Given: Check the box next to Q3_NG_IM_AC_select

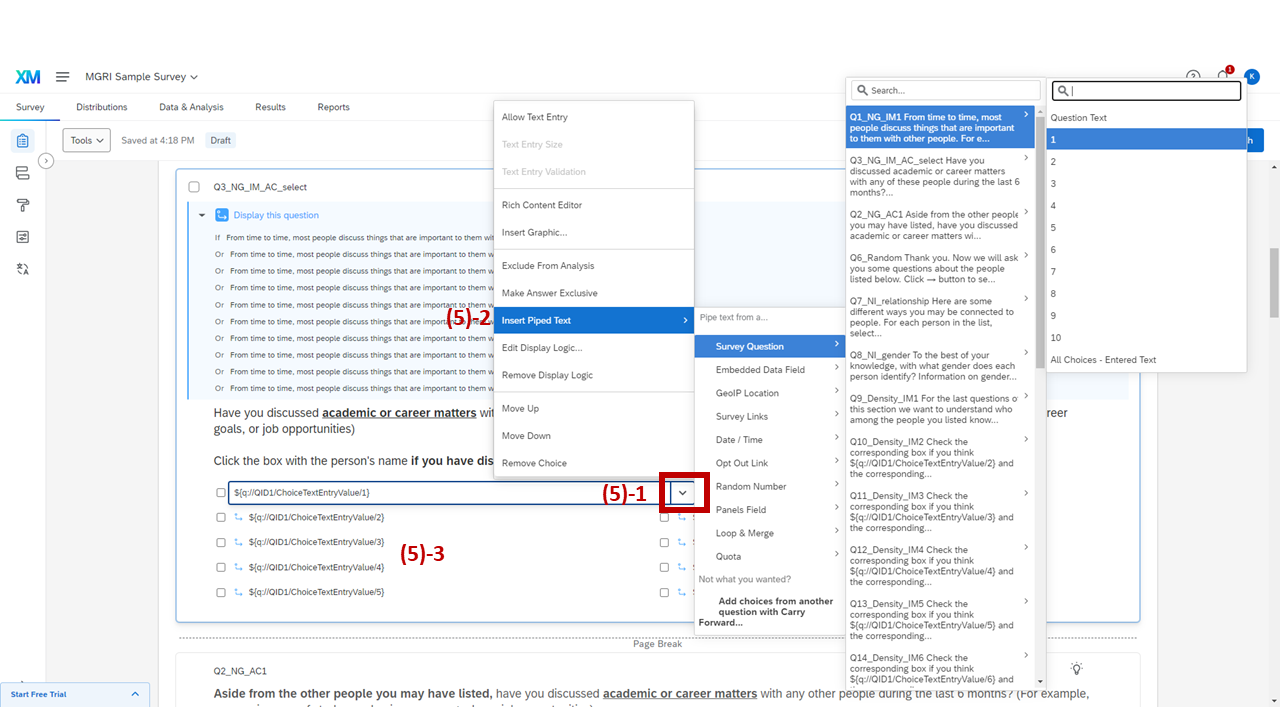Looking at the screenshot, I should pyautogui.click(x=195, y=186).
